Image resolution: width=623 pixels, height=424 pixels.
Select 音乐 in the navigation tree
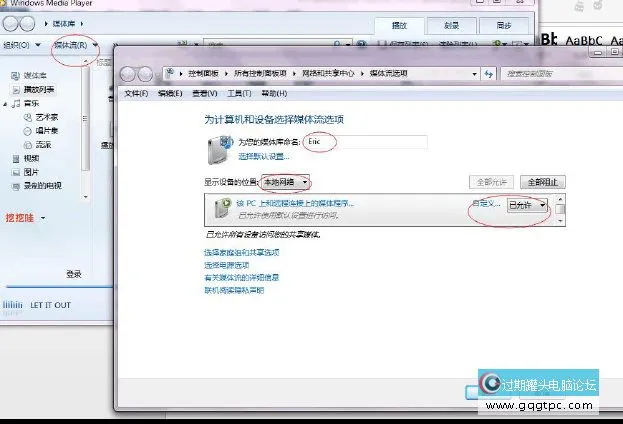tap(31, 103)
